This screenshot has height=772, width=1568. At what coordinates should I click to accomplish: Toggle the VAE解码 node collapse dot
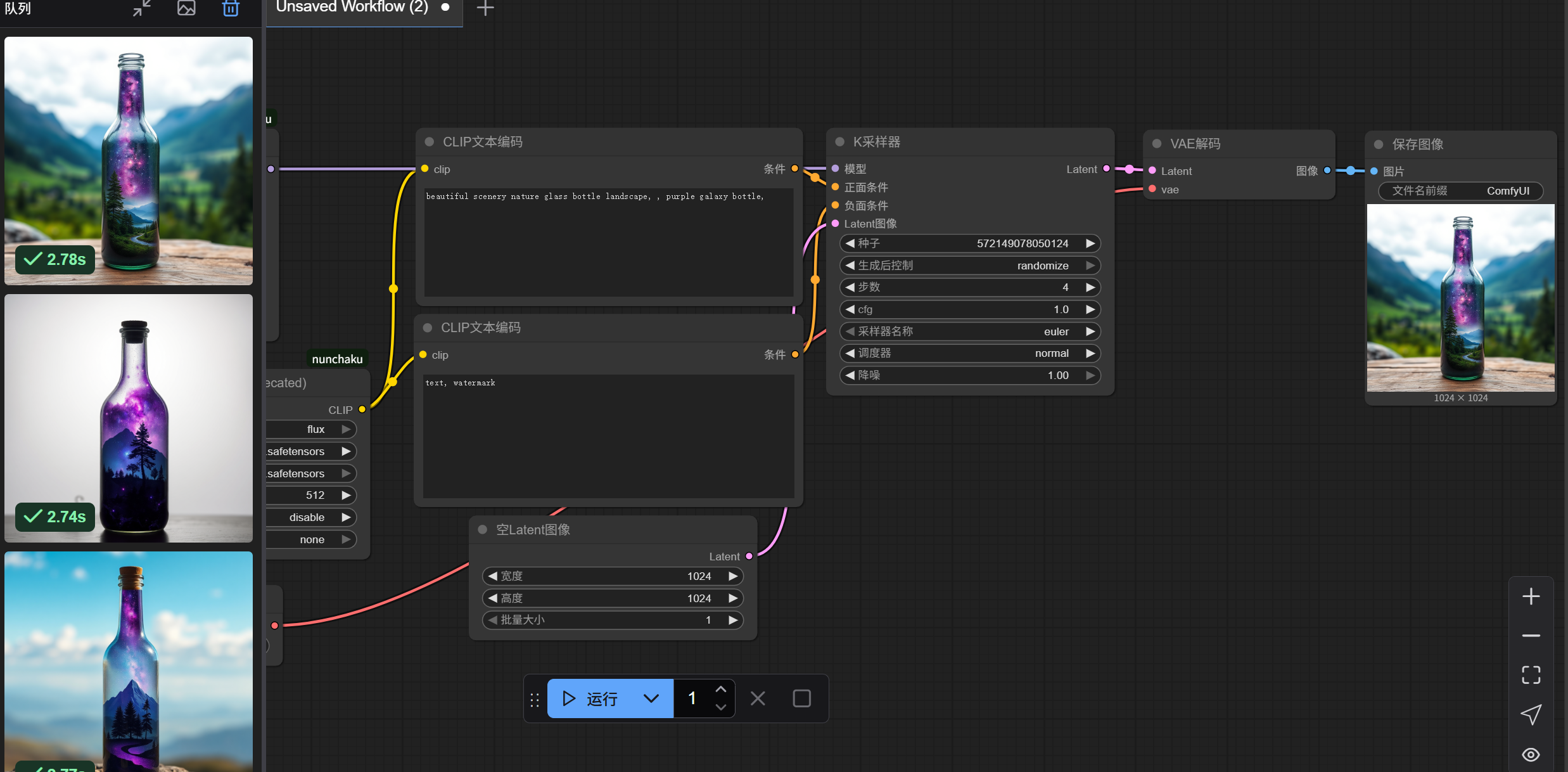click(1157, 144)
